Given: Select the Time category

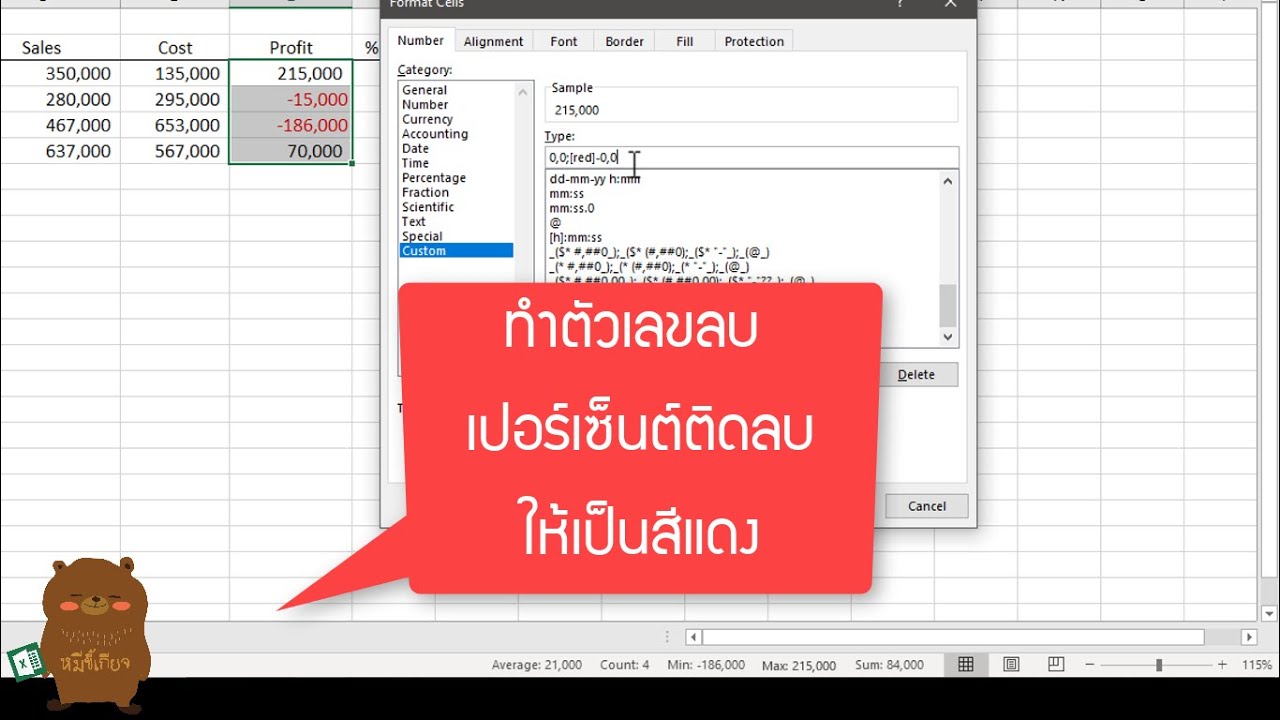Looking at the screenshot, I should (415, 163).
